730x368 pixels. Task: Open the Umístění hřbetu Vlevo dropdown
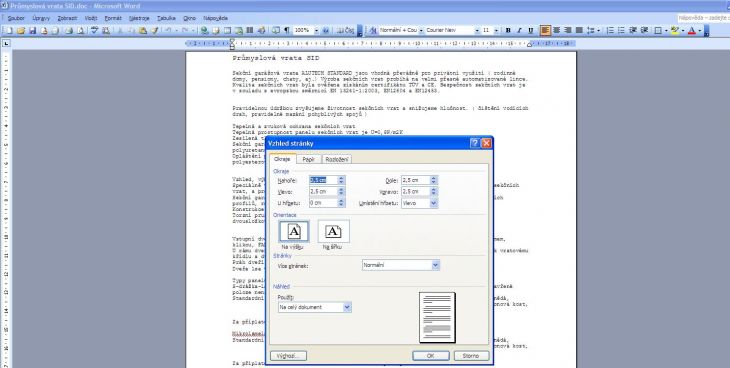pyautogui.click(x=434, y=203)
